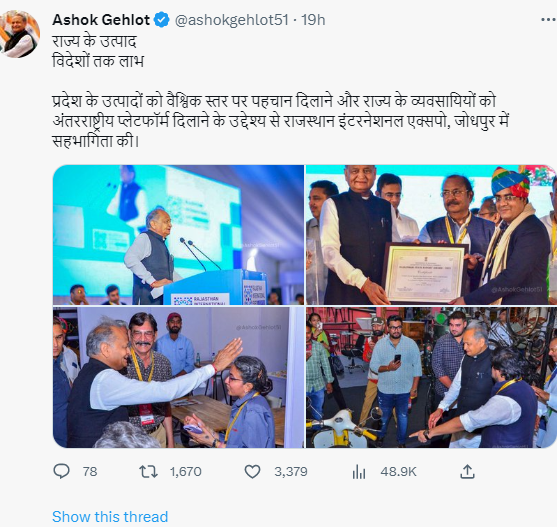Open the certificate presentation photo
This screenshot has height=527, width=557.
(x=430, y=235)
